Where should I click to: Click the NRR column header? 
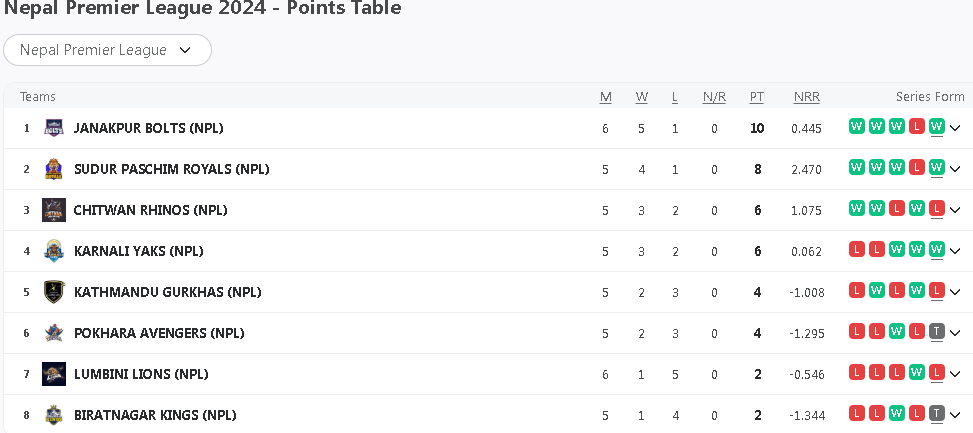click(x=806, y=97)
